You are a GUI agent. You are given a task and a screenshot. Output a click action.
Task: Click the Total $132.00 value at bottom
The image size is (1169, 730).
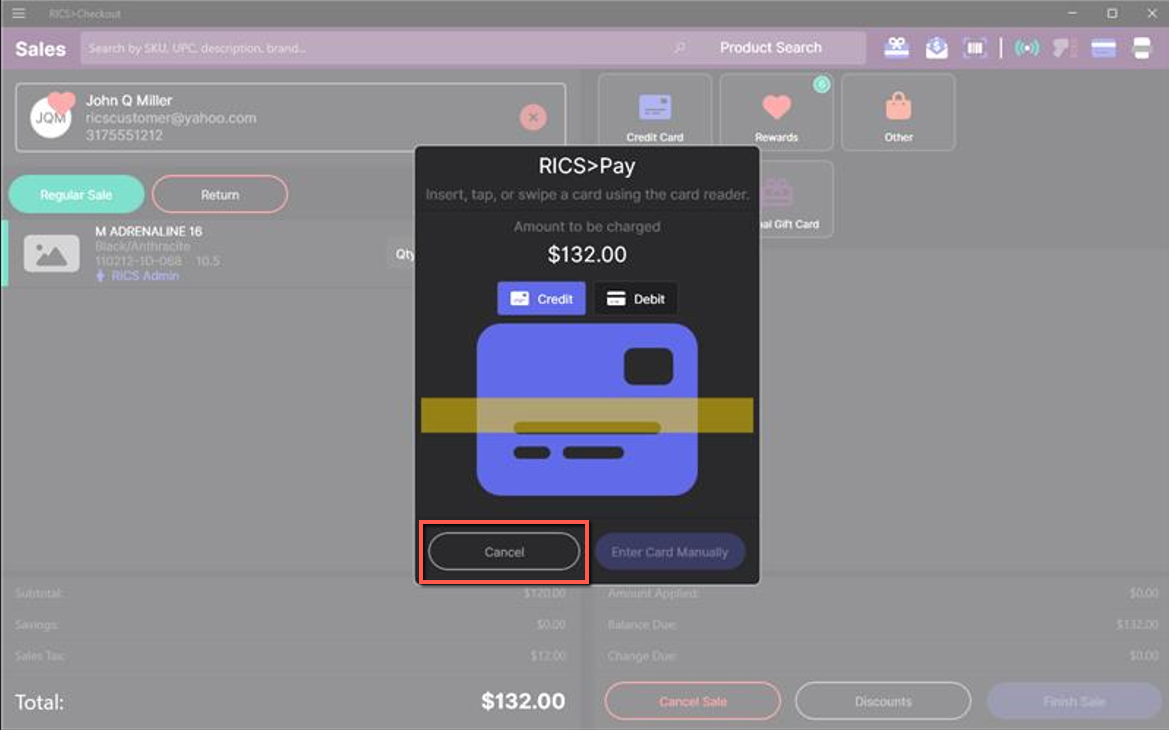coord(523,701)
